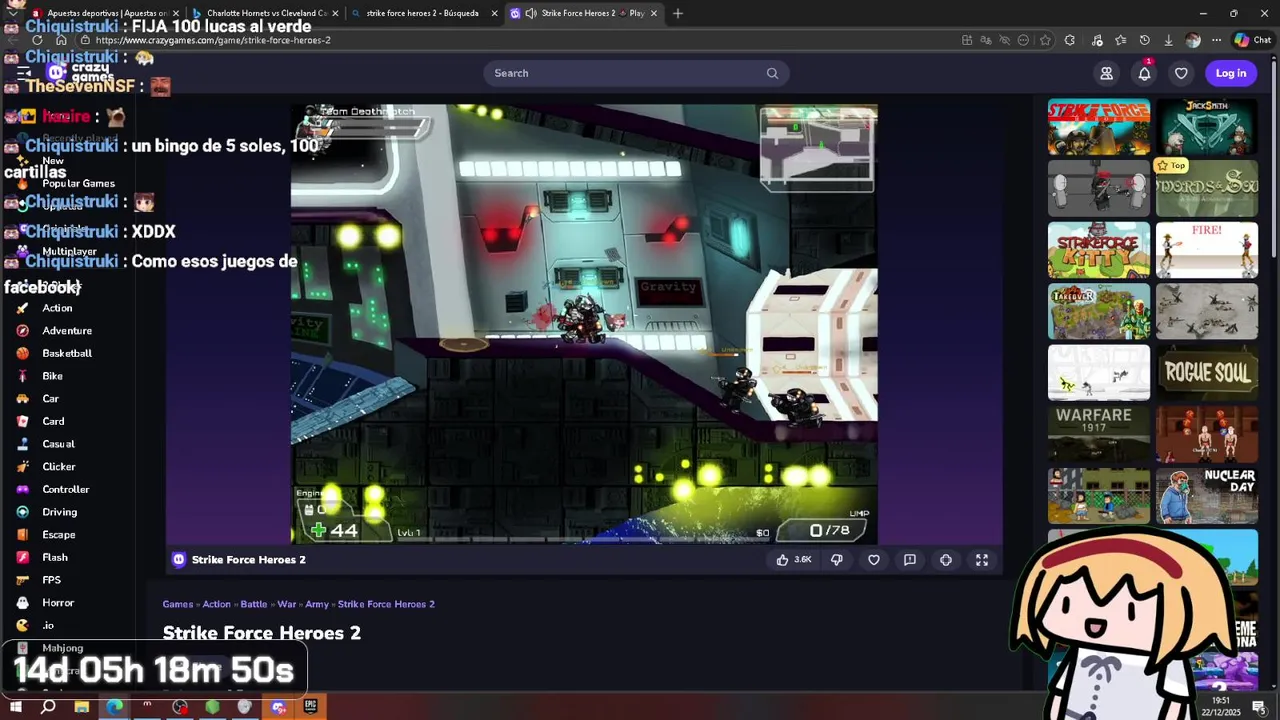Focus the CrazyGames search field
This screenshot has width=1280, height=720.
click(x=636, y=73)
